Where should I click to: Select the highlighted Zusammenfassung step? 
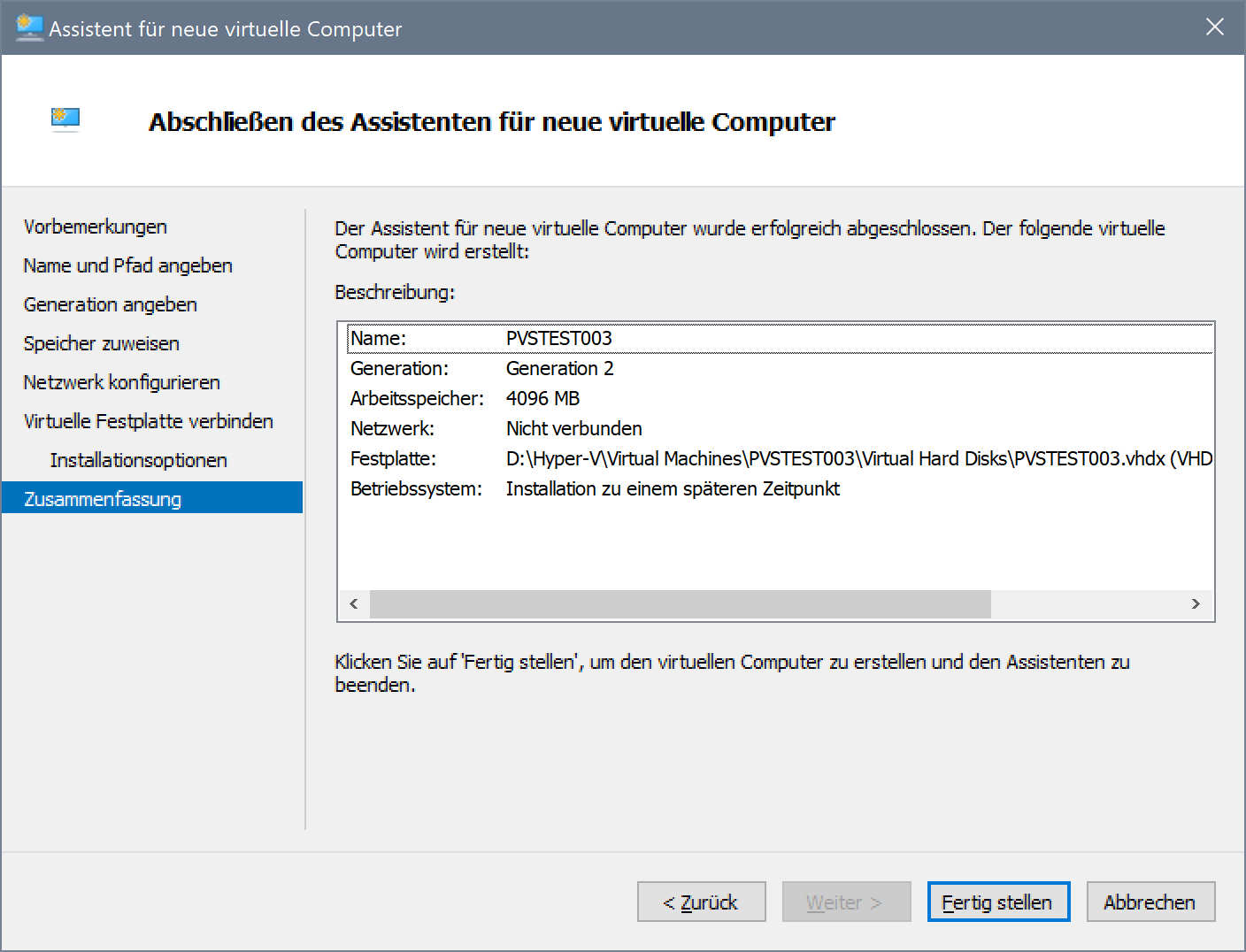coord(103,499)
